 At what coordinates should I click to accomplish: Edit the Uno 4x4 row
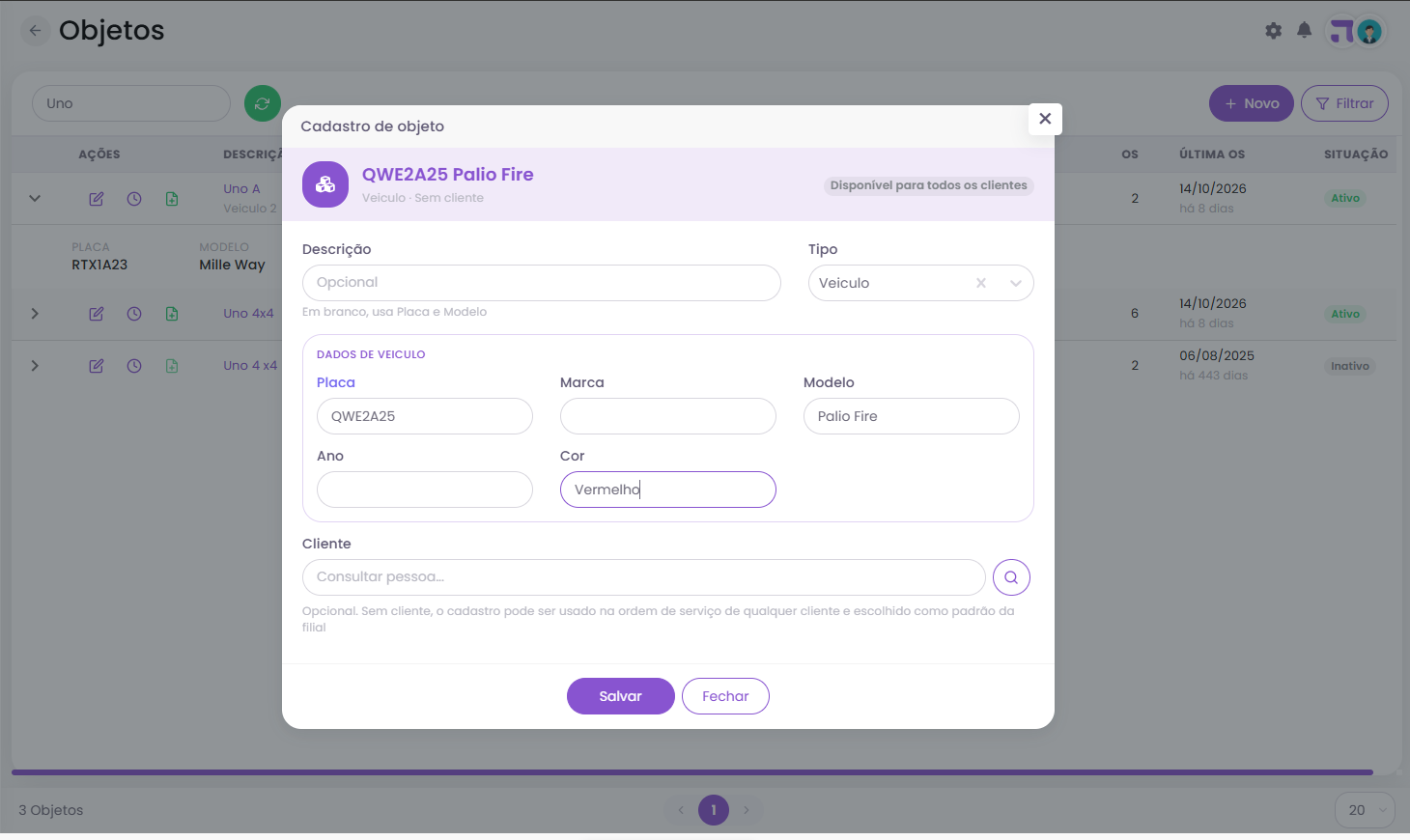[x=97, y=314]
